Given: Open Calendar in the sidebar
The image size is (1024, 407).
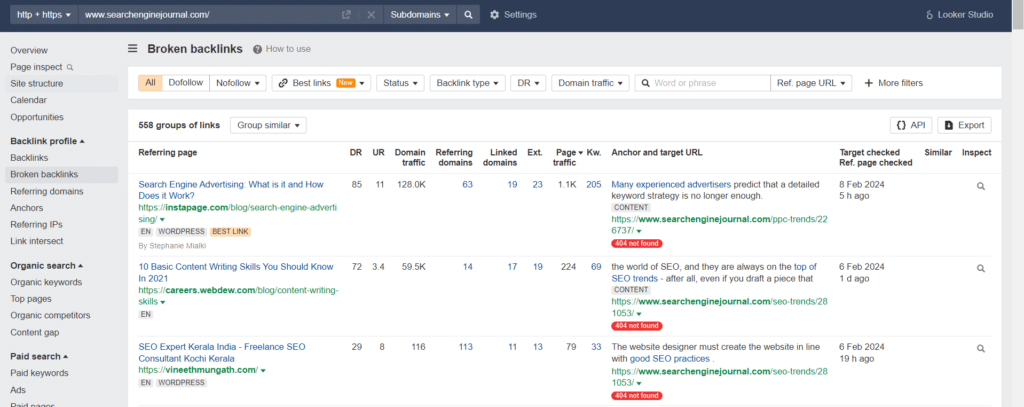Looking at the screenshot, I should tap(29, 100).
